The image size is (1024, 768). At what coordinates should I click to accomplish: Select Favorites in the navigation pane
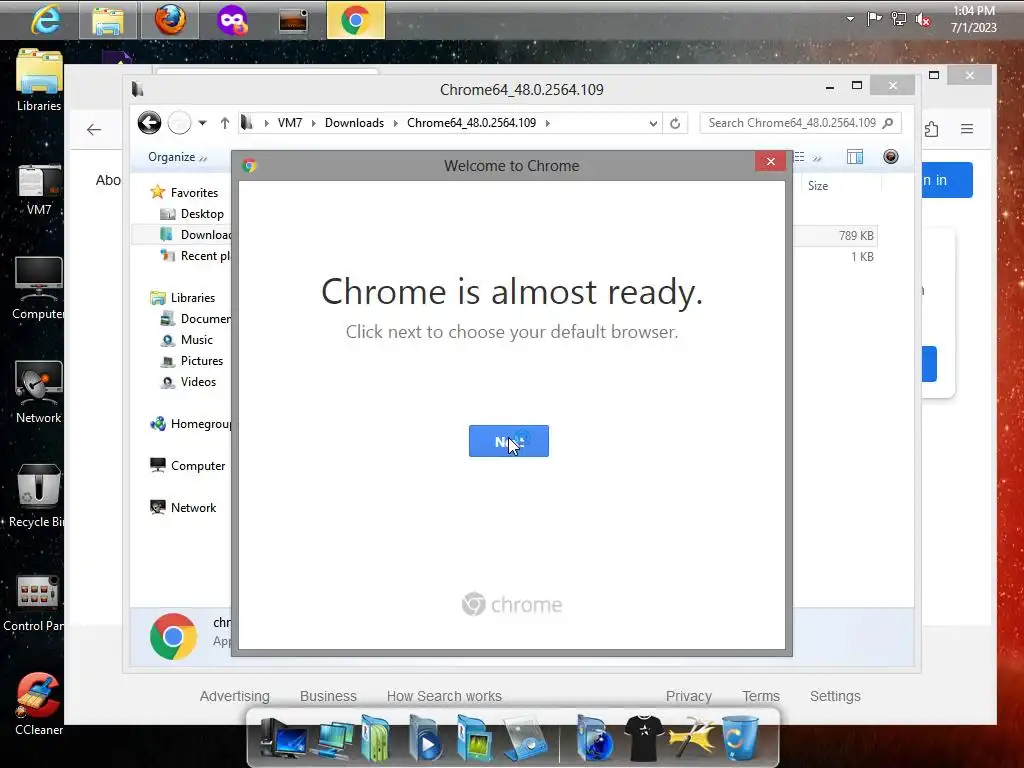[x=194, y=193]
